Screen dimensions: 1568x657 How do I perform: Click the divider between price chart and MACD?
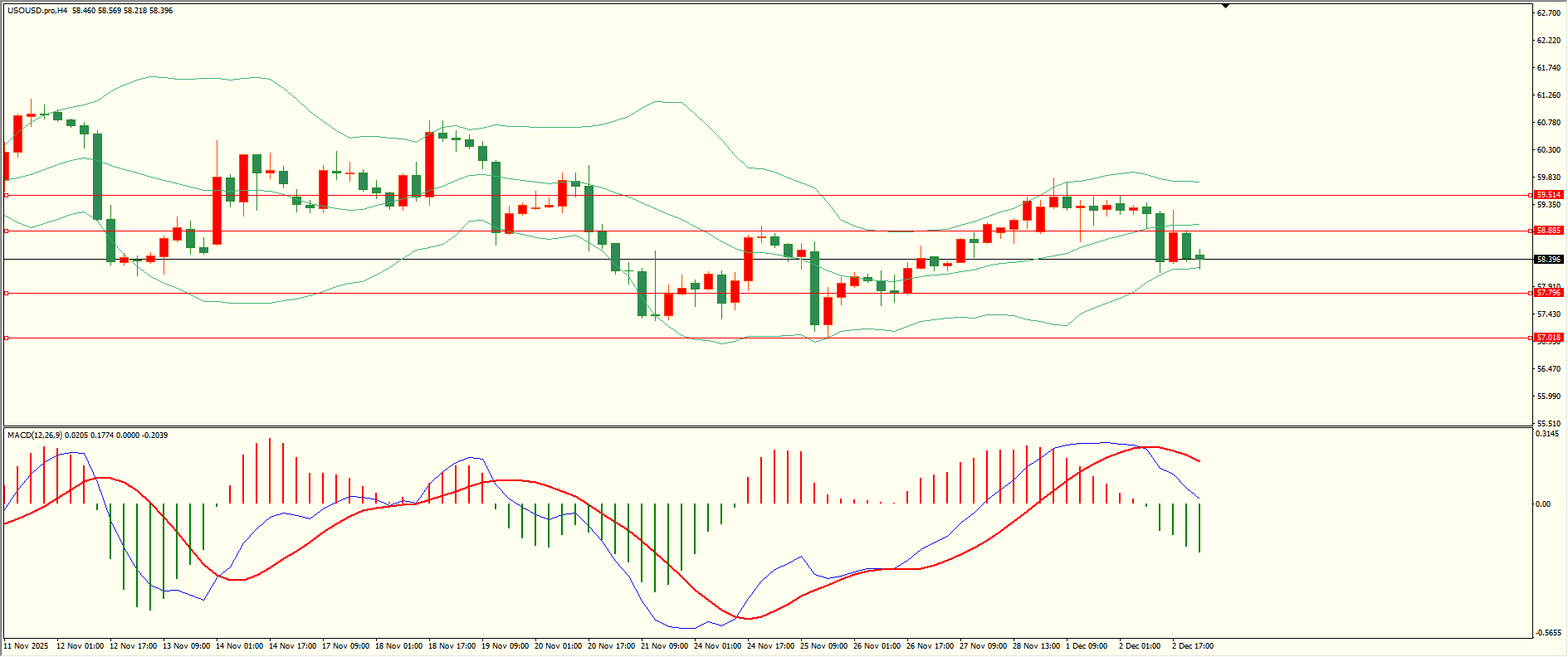(767, 427)
